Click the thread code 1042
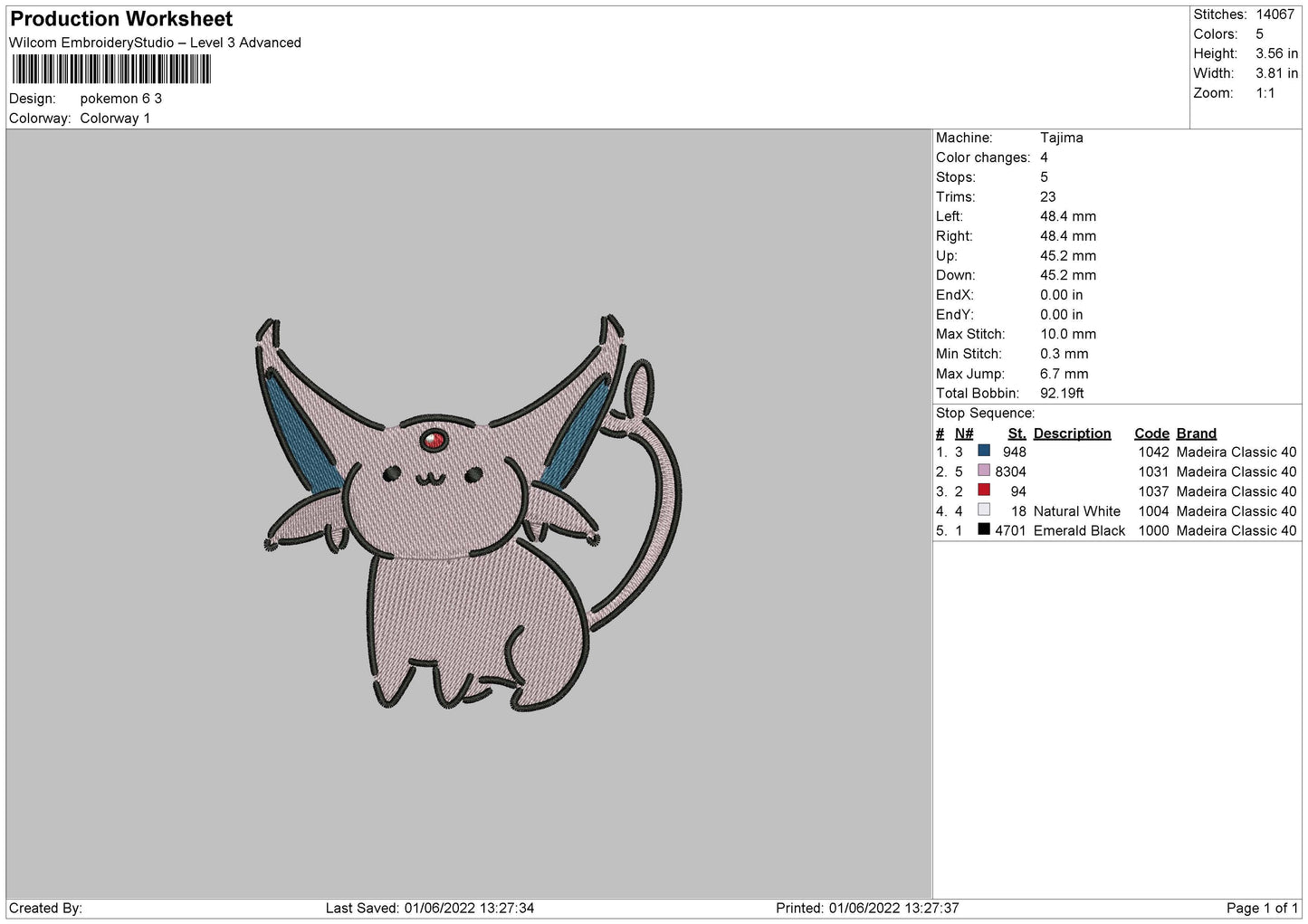Viewport: 1308px width, 924px height. tap(1154, 452)
